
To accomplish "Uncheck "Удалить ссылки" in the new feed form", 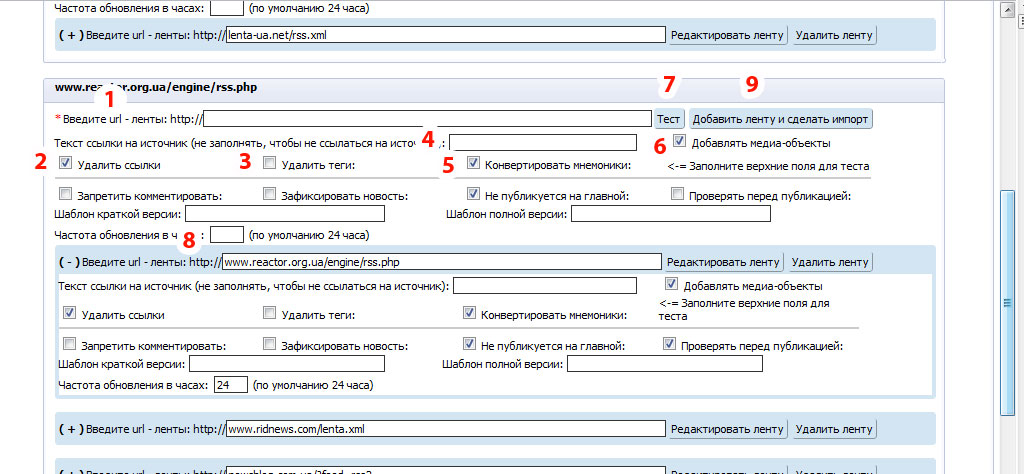I will (x=66, y=163).
